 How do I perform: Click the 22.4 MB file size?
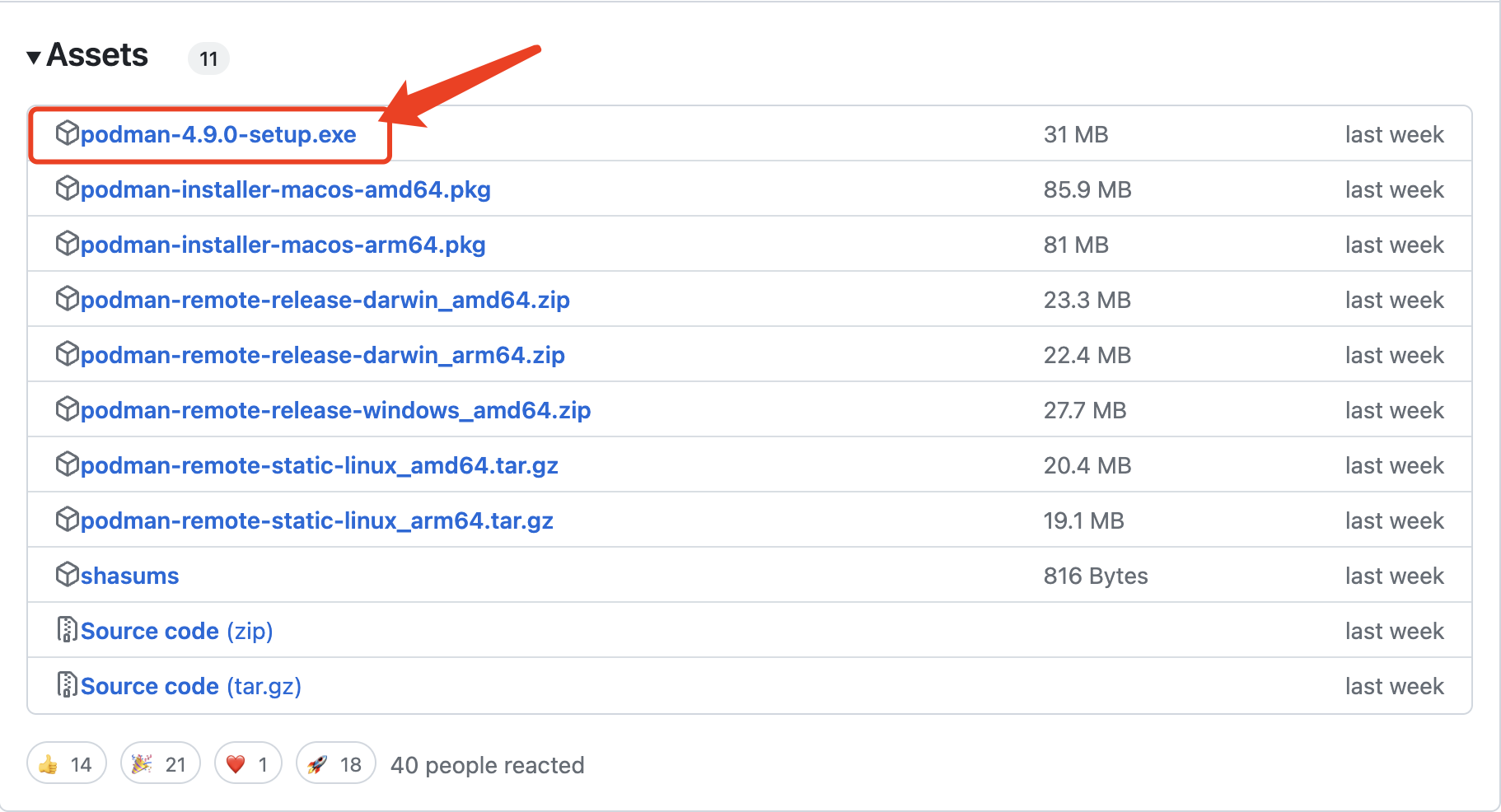click(1087, 355)
